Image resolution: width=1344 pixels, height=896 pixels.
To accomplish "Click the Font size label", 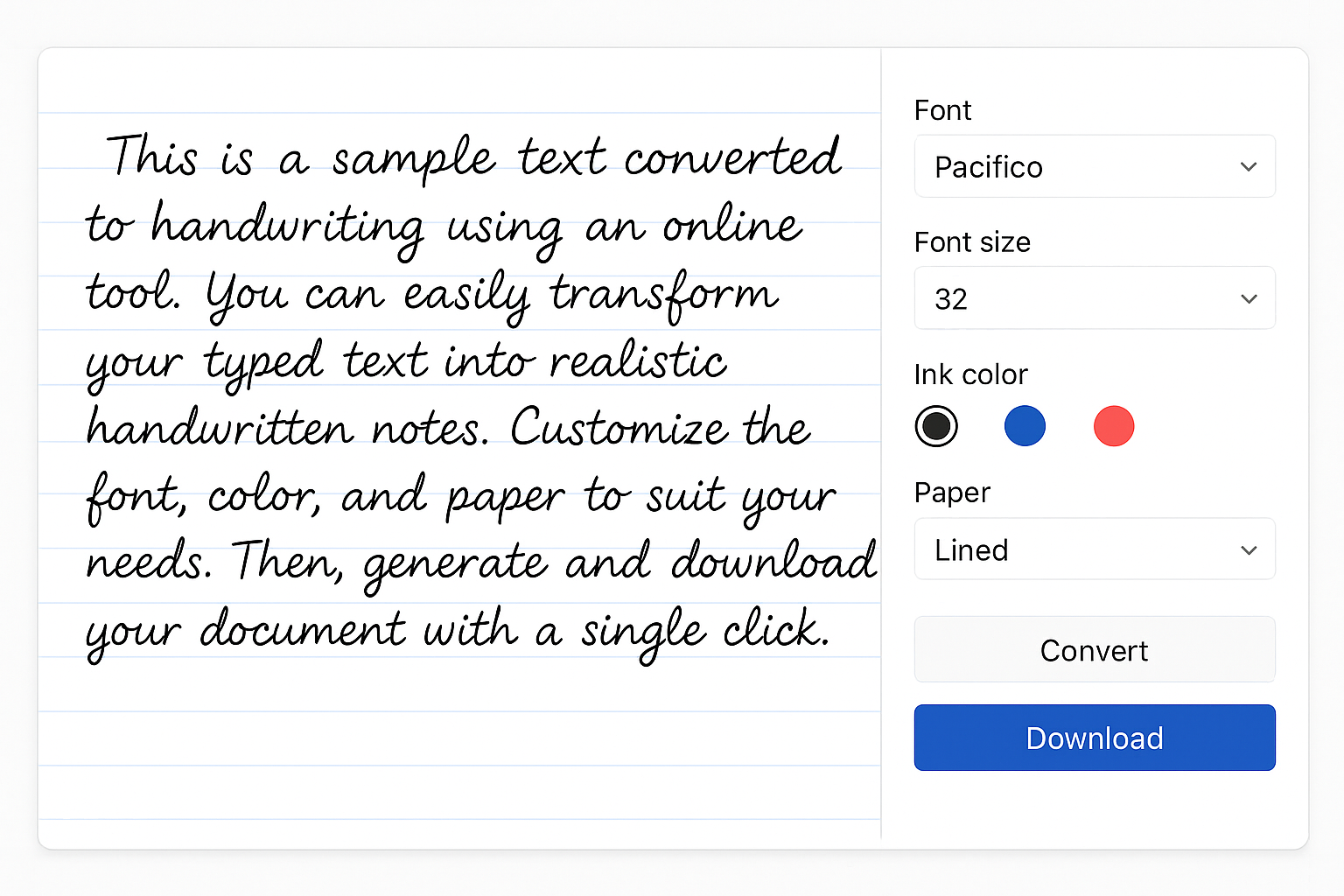I will coord(973,242).
